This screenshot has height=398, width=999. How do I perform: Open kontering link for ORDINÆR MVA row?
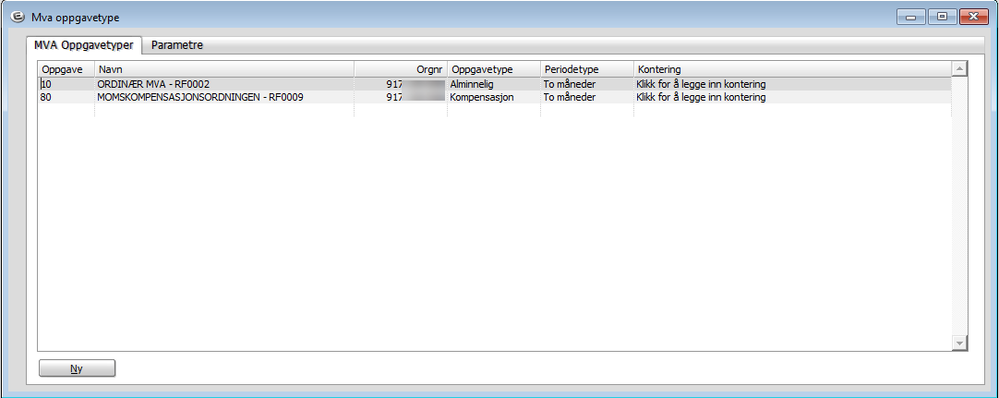click(x=792, y=84)
